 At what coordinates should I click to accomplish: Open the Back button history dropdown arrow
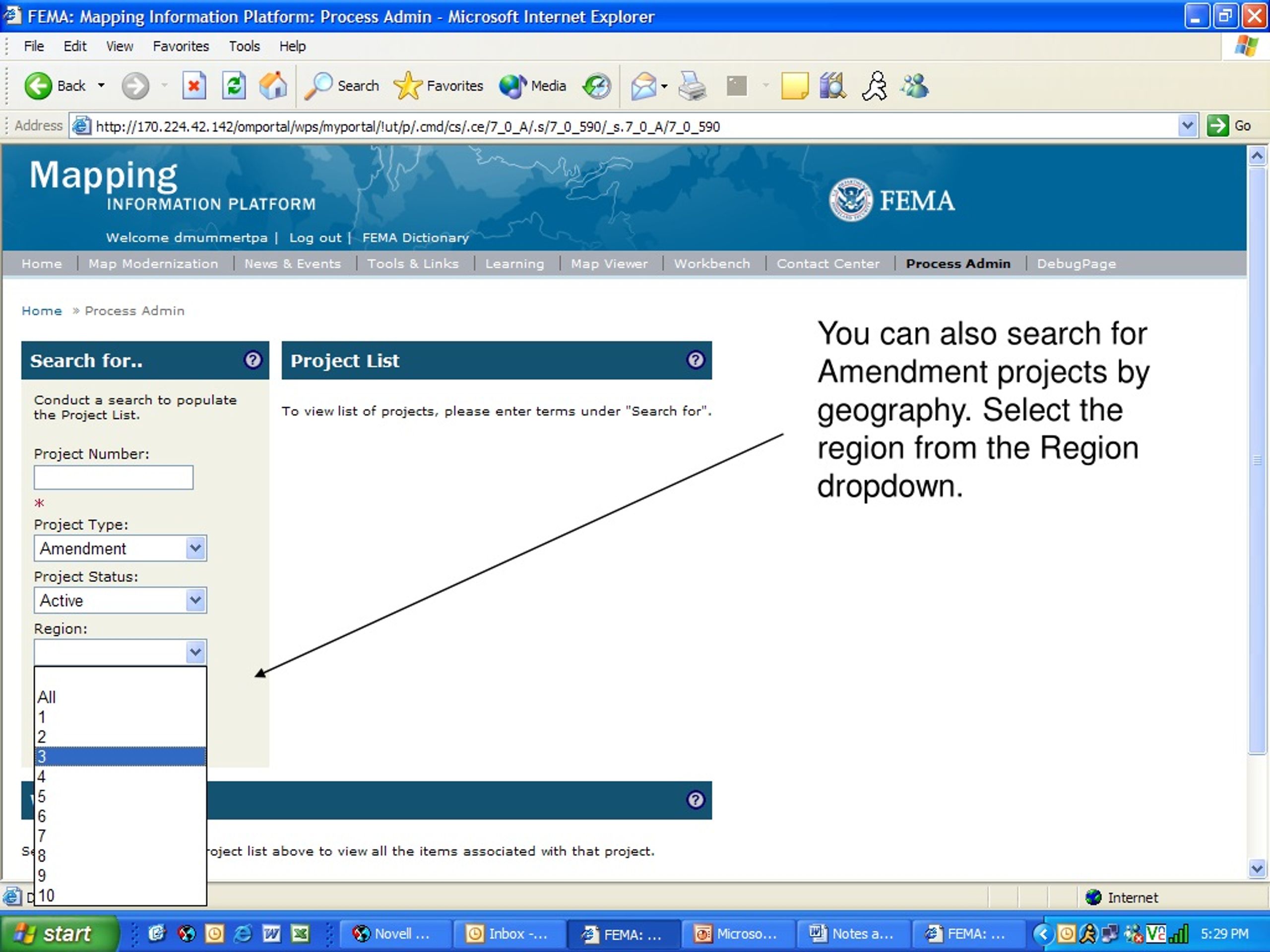click(x=101, y=86)
